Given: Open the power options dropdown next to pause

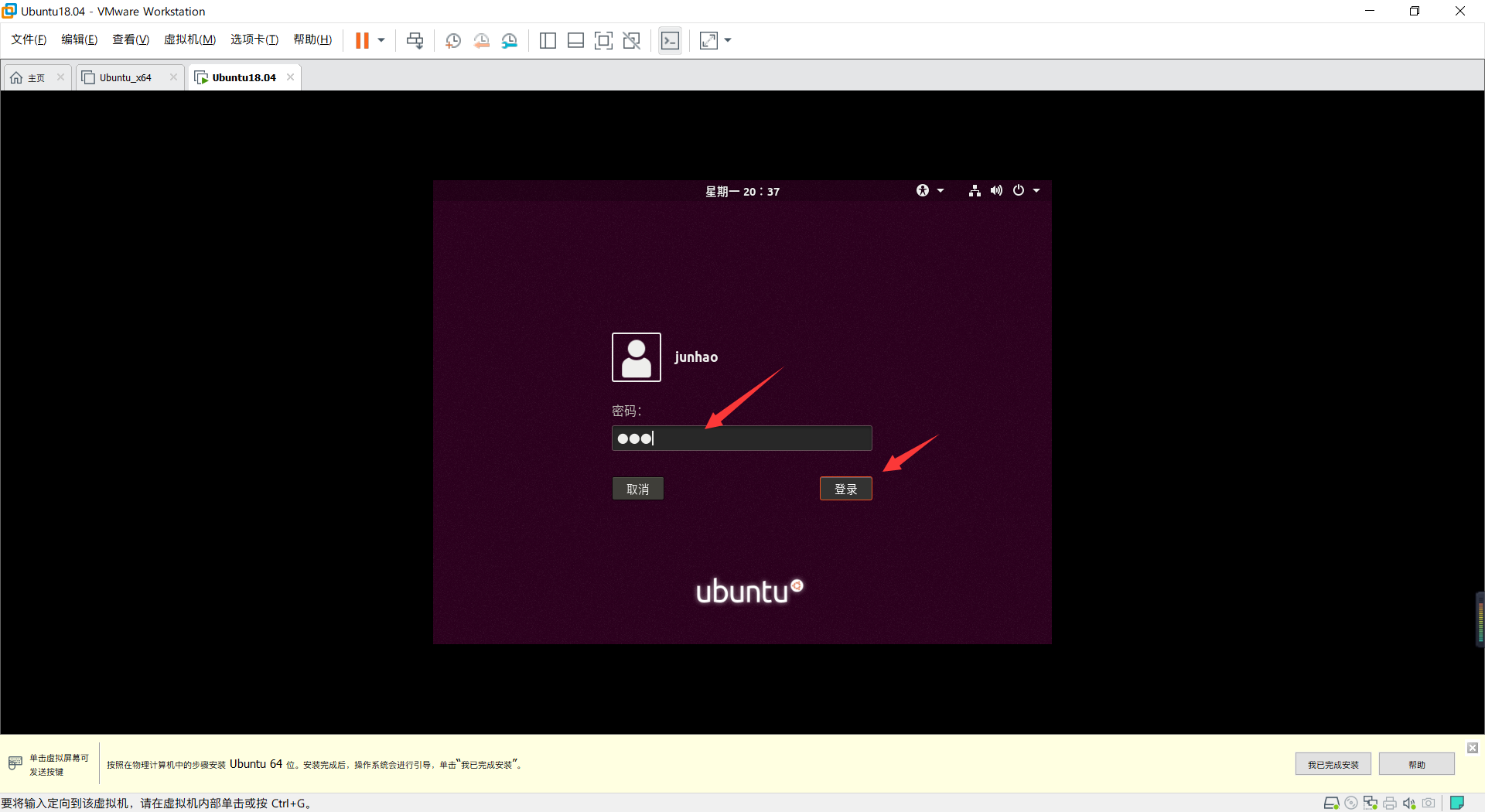Looking at the screenshot, I should click(381, 40).
